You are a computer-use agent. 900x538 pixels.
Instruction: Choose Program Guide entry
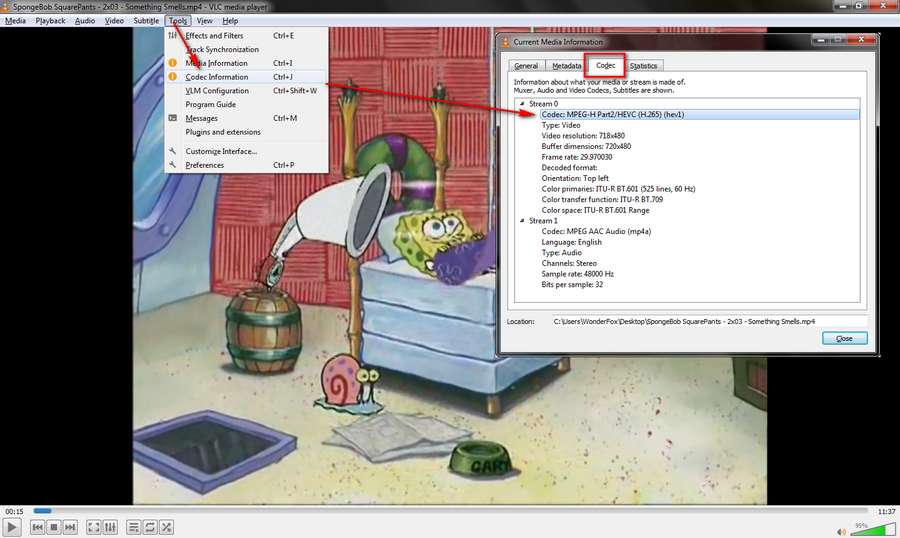pyautogui.click(x=246, y=104)
